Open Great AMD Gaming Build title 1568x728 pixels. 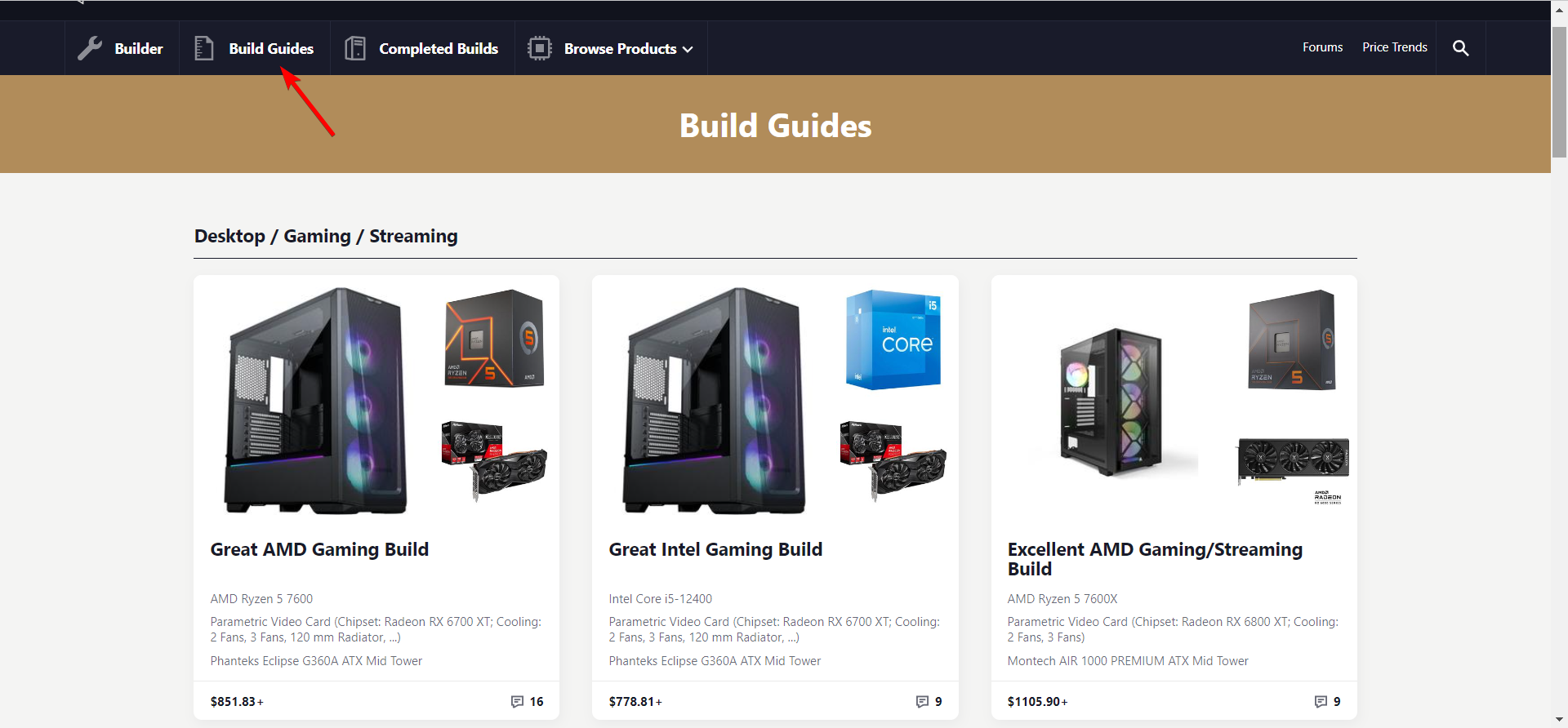tap(319, 549)
